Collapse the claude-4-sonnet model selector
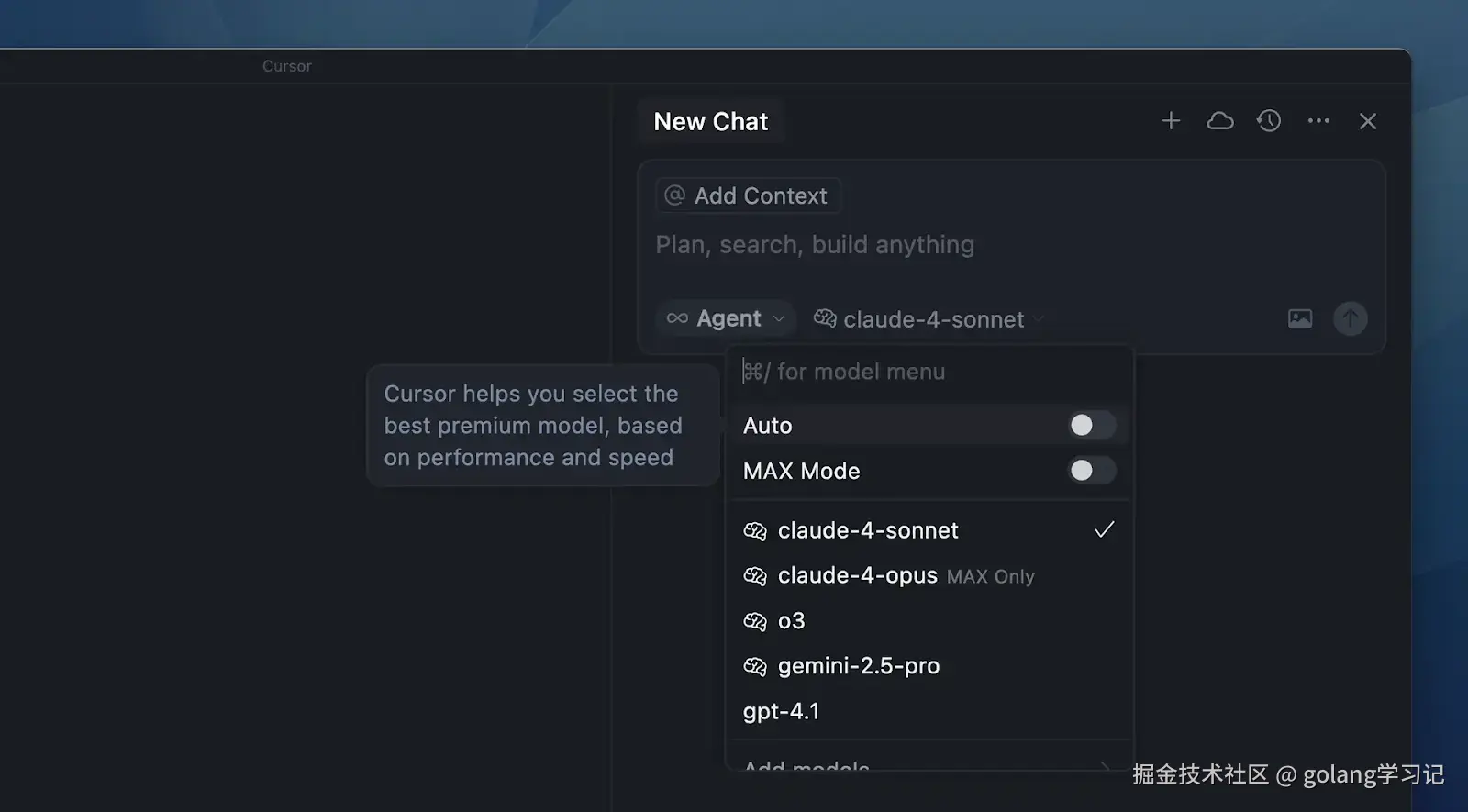The image size is (1468, 812). tap(929, 319)
